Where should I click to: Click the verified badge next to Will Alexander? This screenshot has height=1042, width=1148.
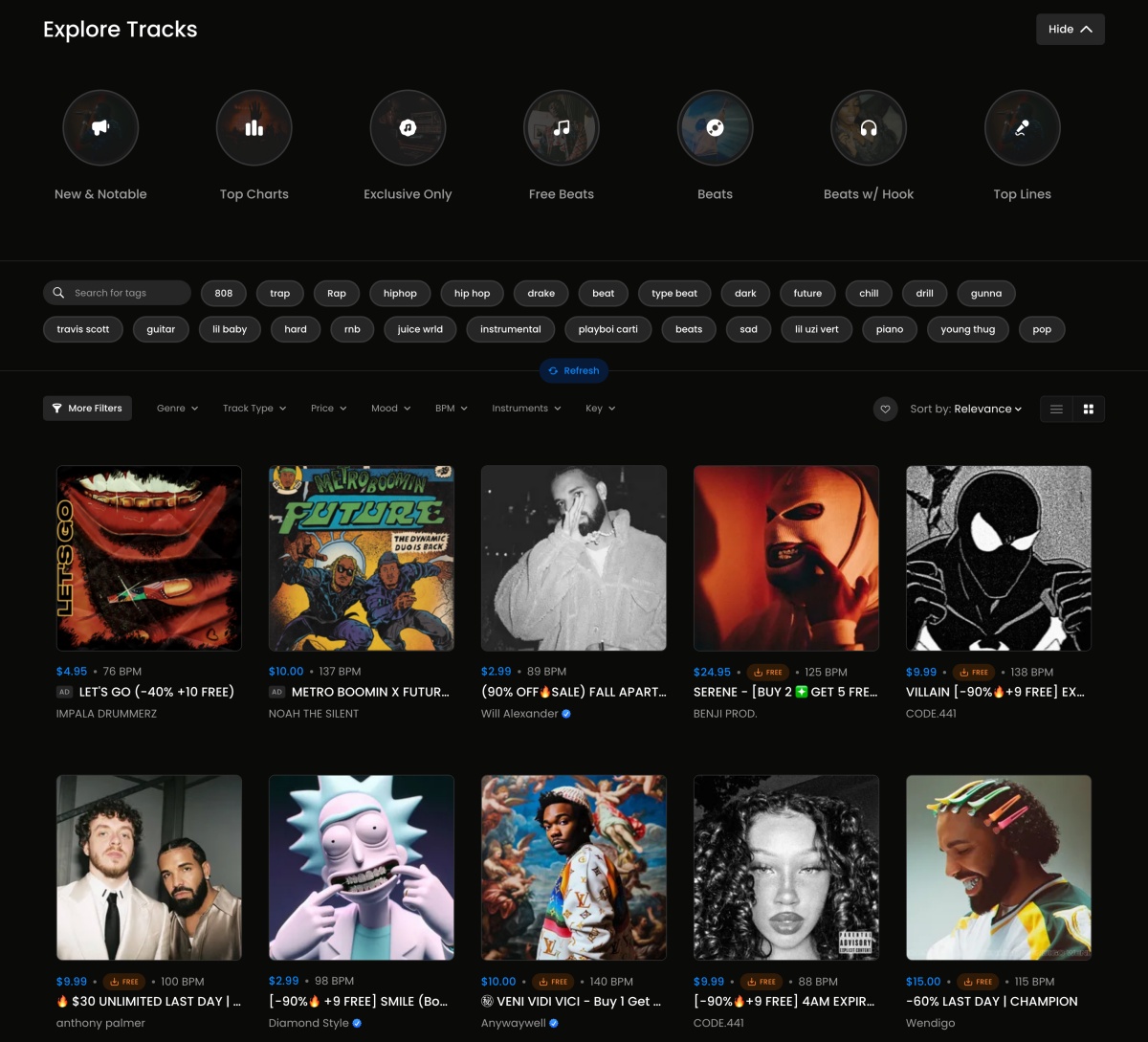(x=566, y=714)
